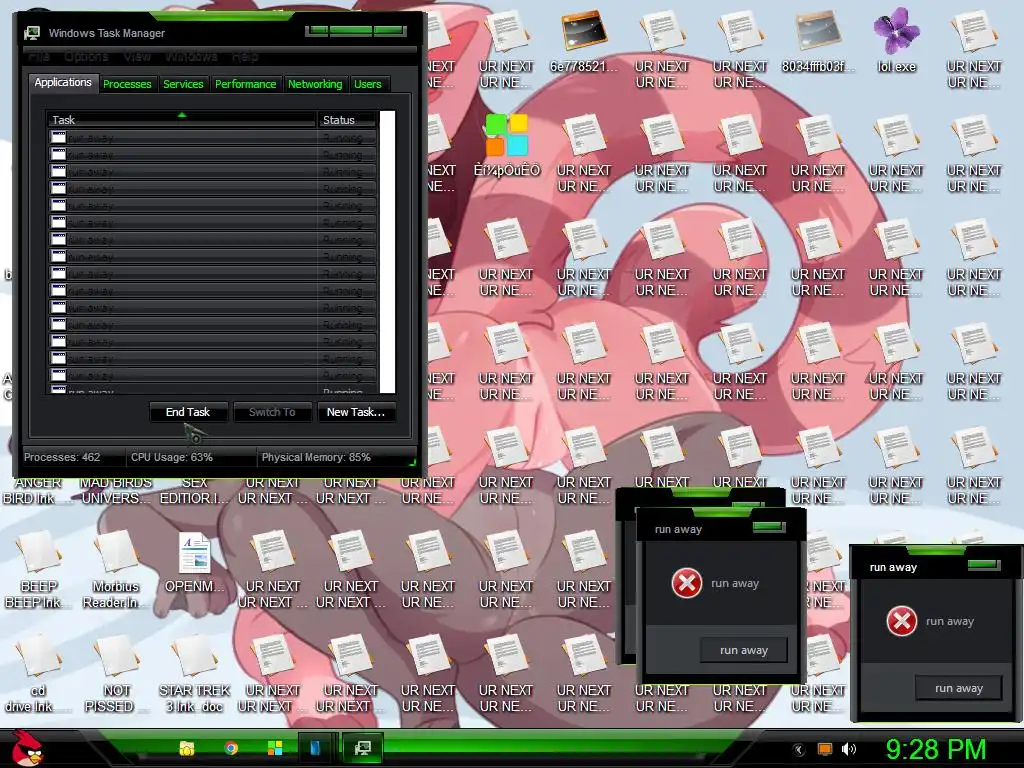Click the End Task button
Screen dimensions: 1024x768
coord(188,412)
